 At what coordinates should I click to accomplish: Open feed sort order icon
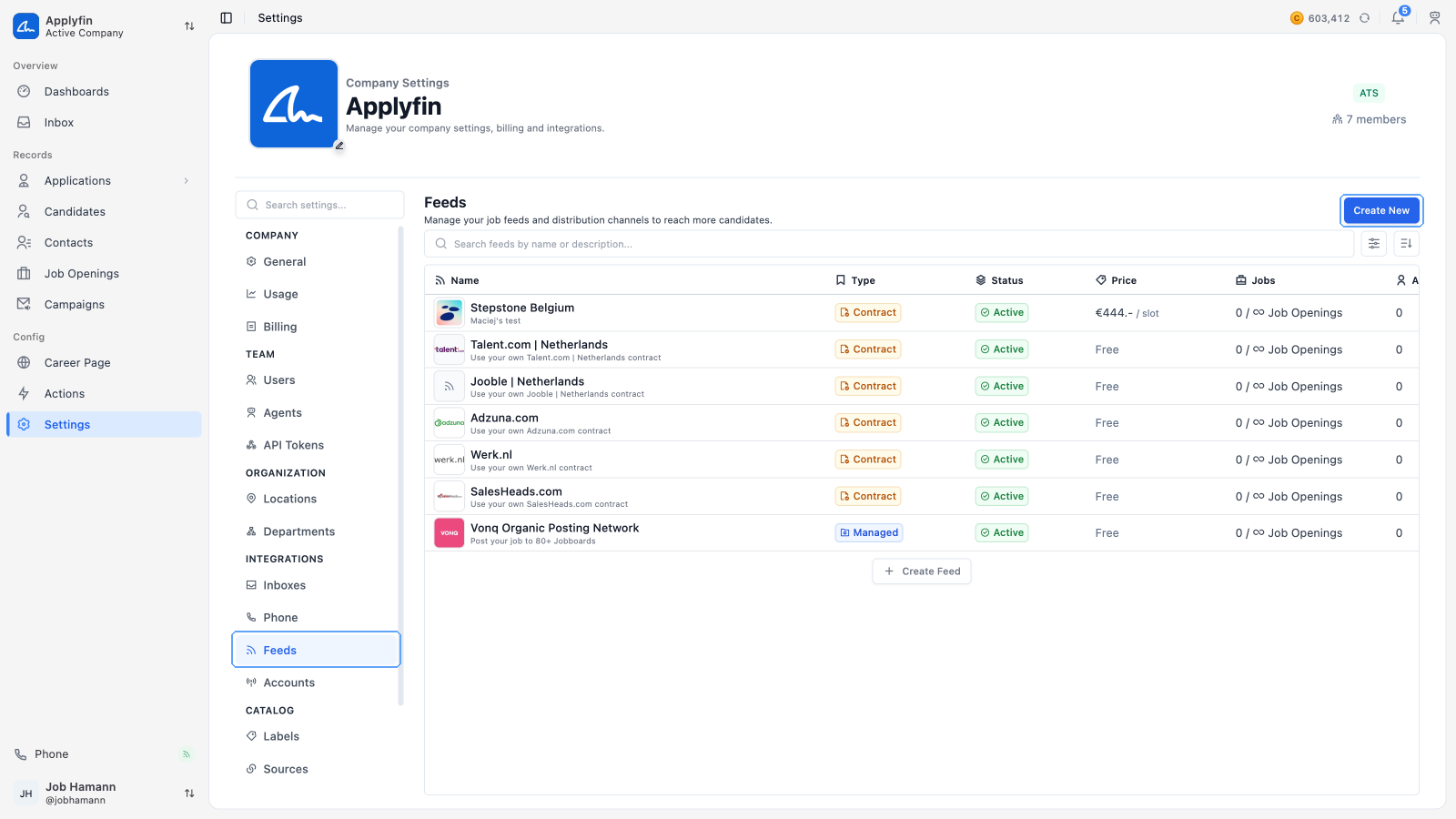pos(1406,244)
